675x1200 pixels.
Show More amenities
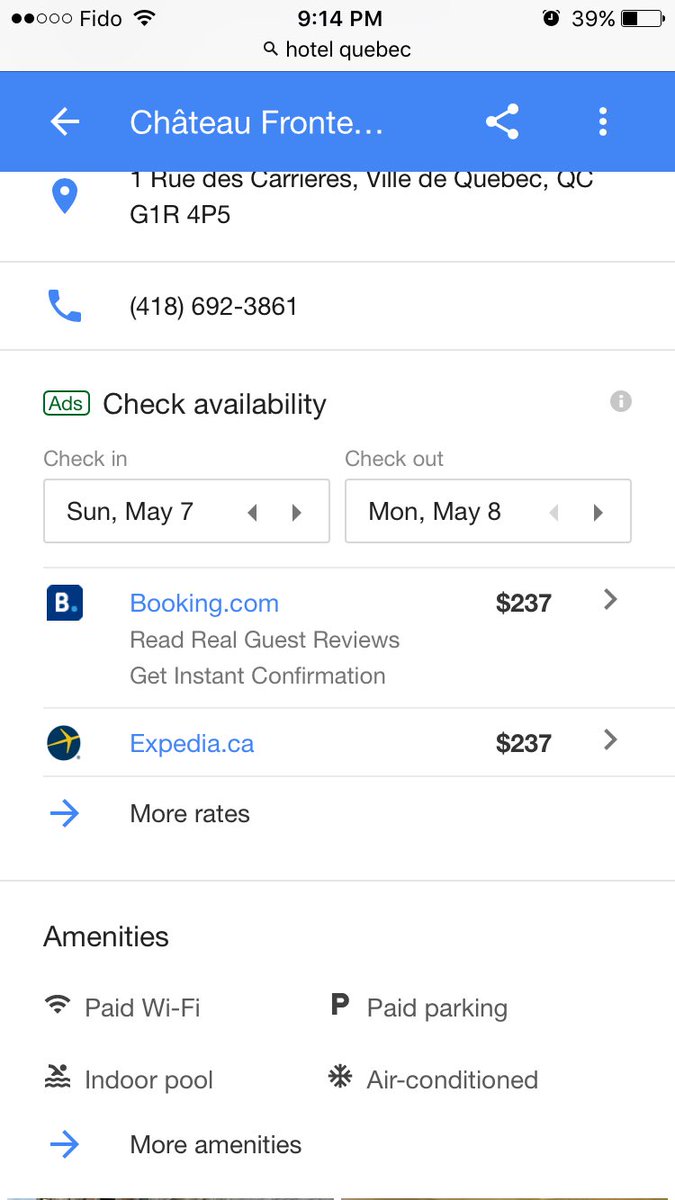215,1144
